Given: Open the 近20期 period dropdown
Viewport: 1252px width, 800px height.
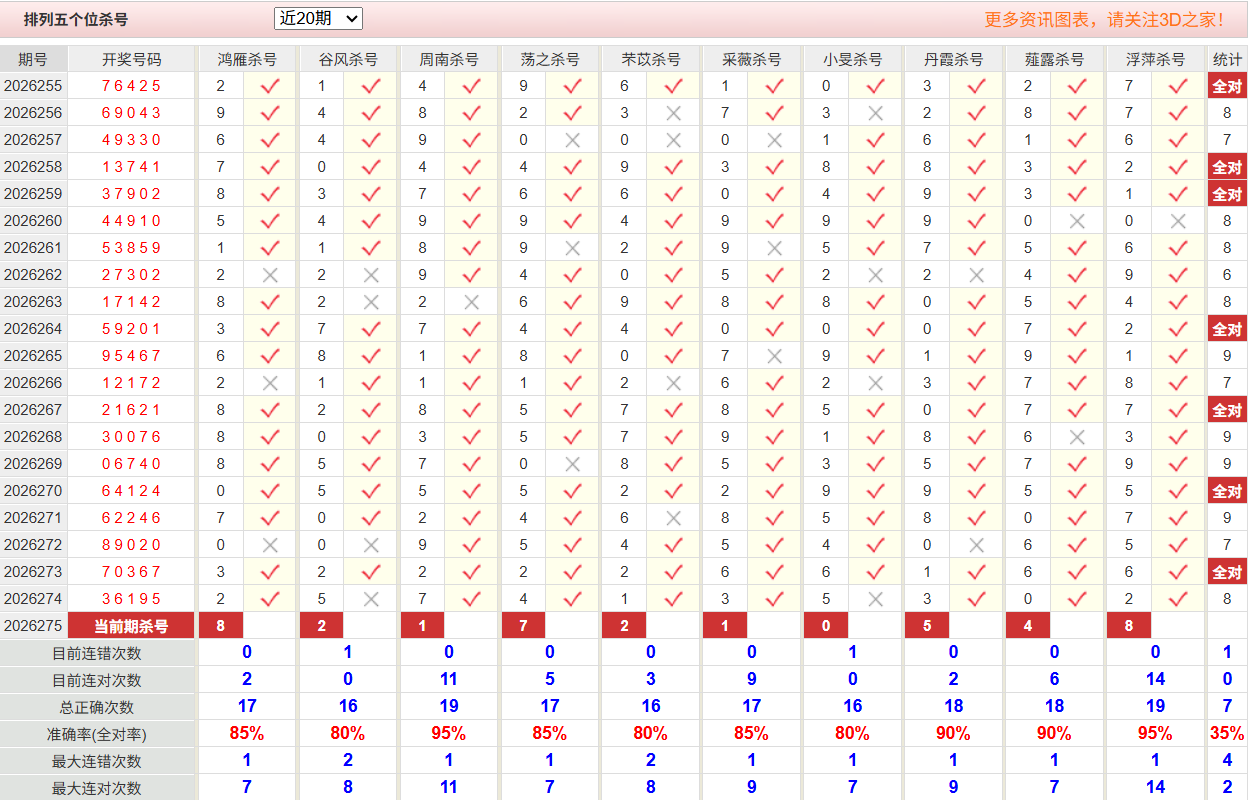Looking at the screenshot, I should [x=318, y=18].
